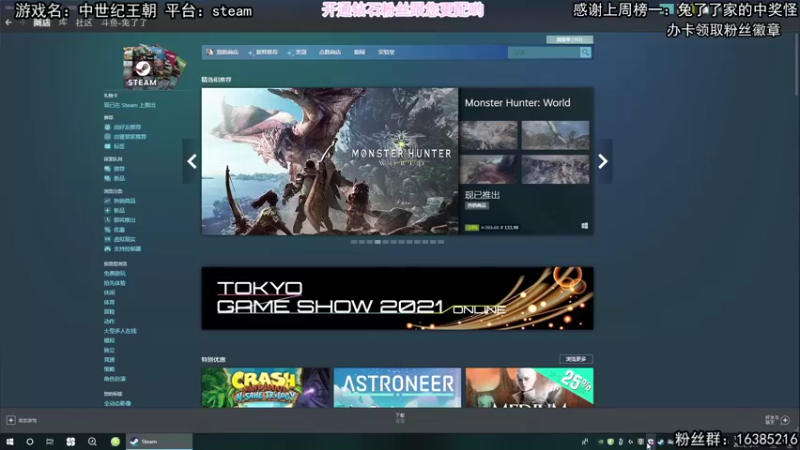800x450 pixels.
Task: Click the tag icon beside 标签
Action: (x=107, y=146)
